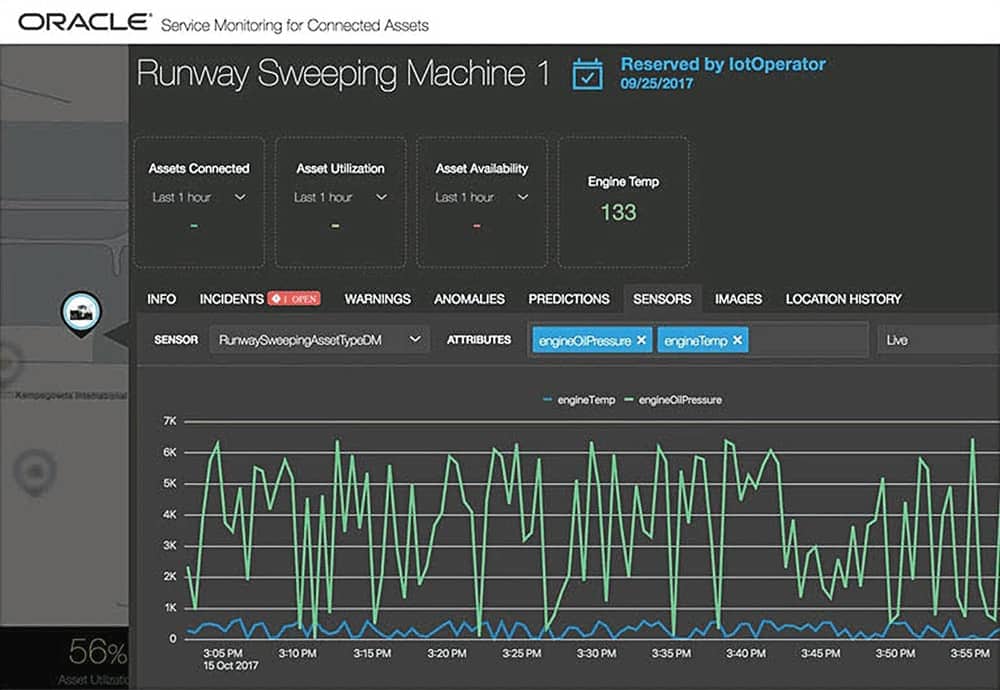Screen dimensions: 1000x690
Task: Click the Asset Utilization card title
Action: click(x=340, y=168)
